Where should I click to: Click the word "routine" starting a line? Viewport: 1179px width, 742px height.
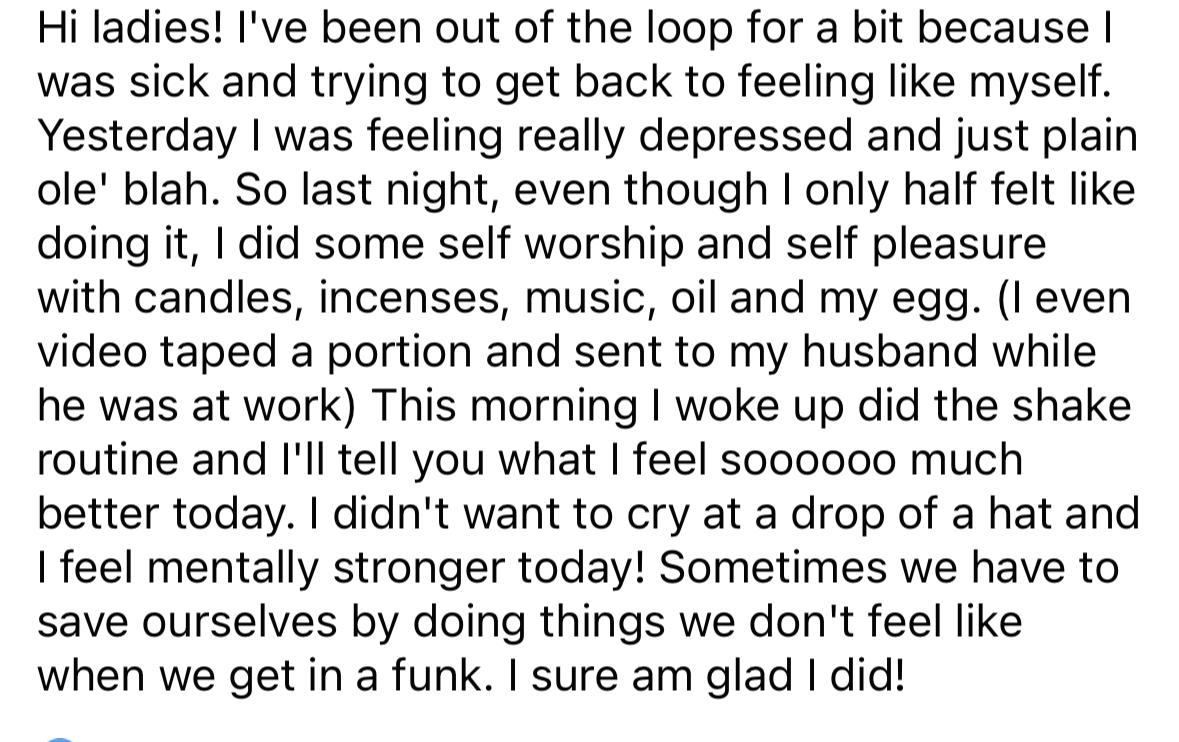(x=108, y=461)
